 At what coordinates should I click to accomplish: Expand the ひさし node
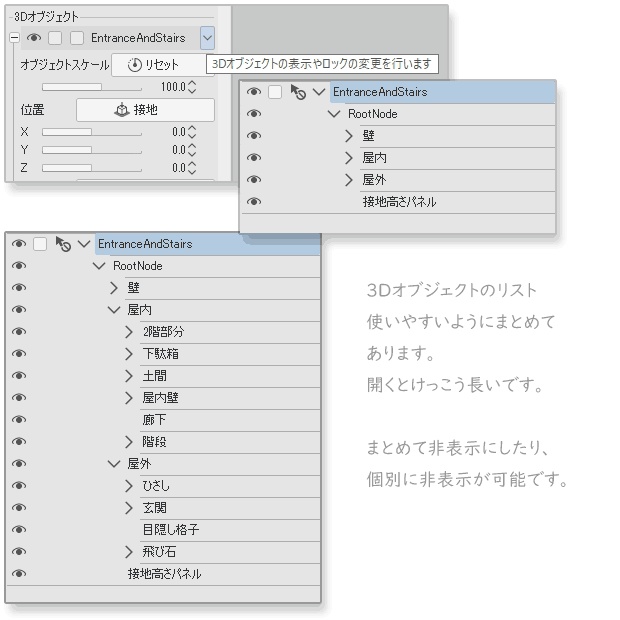(129, 486)
